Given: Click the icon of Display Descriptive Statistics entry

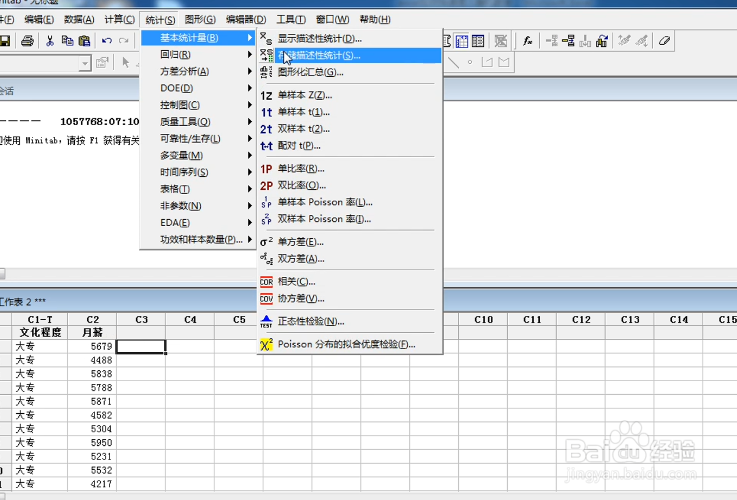Looking at the screenshot, I should 266,38.
